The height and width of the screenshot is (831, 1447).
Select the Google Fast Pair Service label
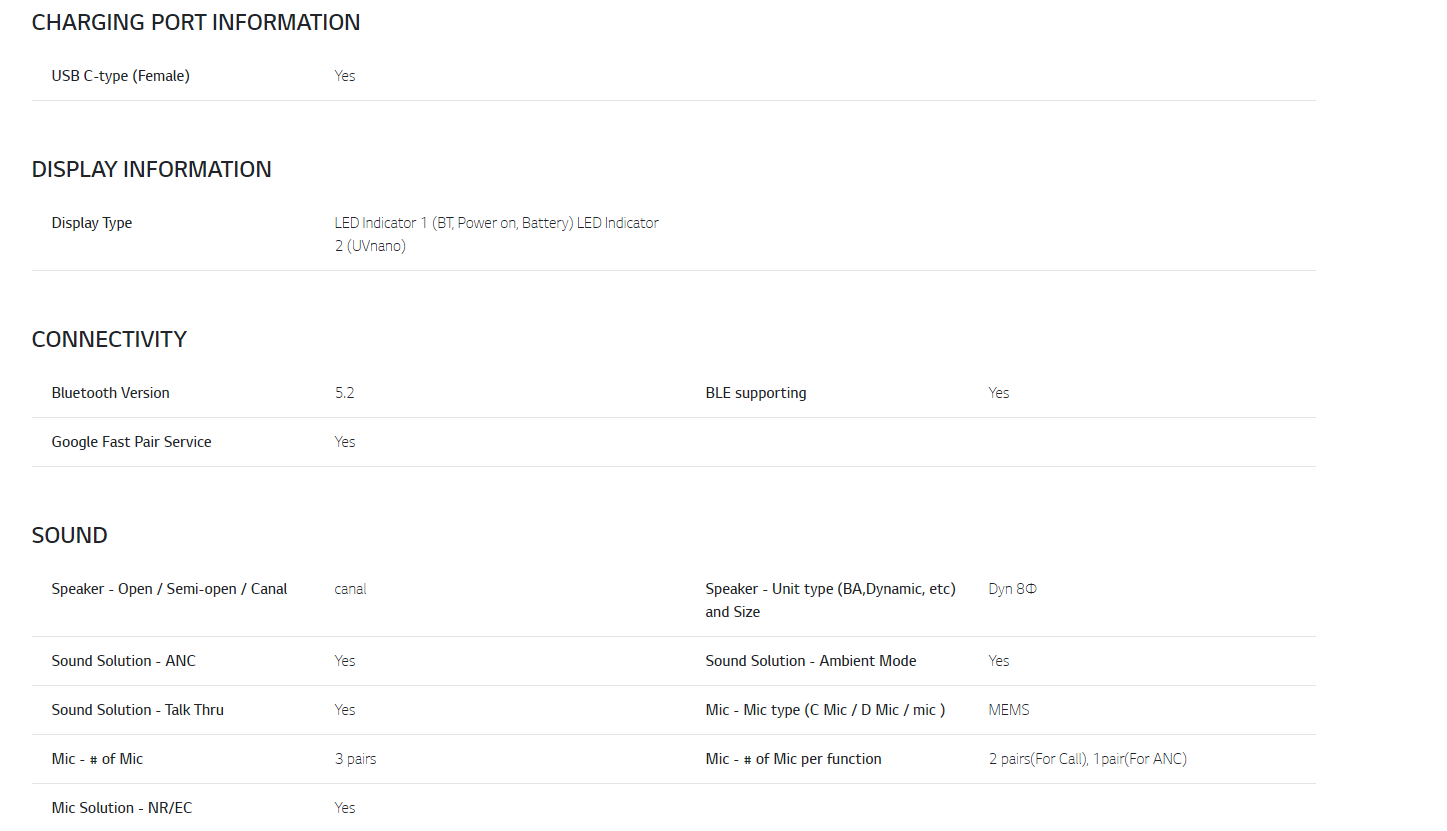pyautogui.click(x=131, y=442)
